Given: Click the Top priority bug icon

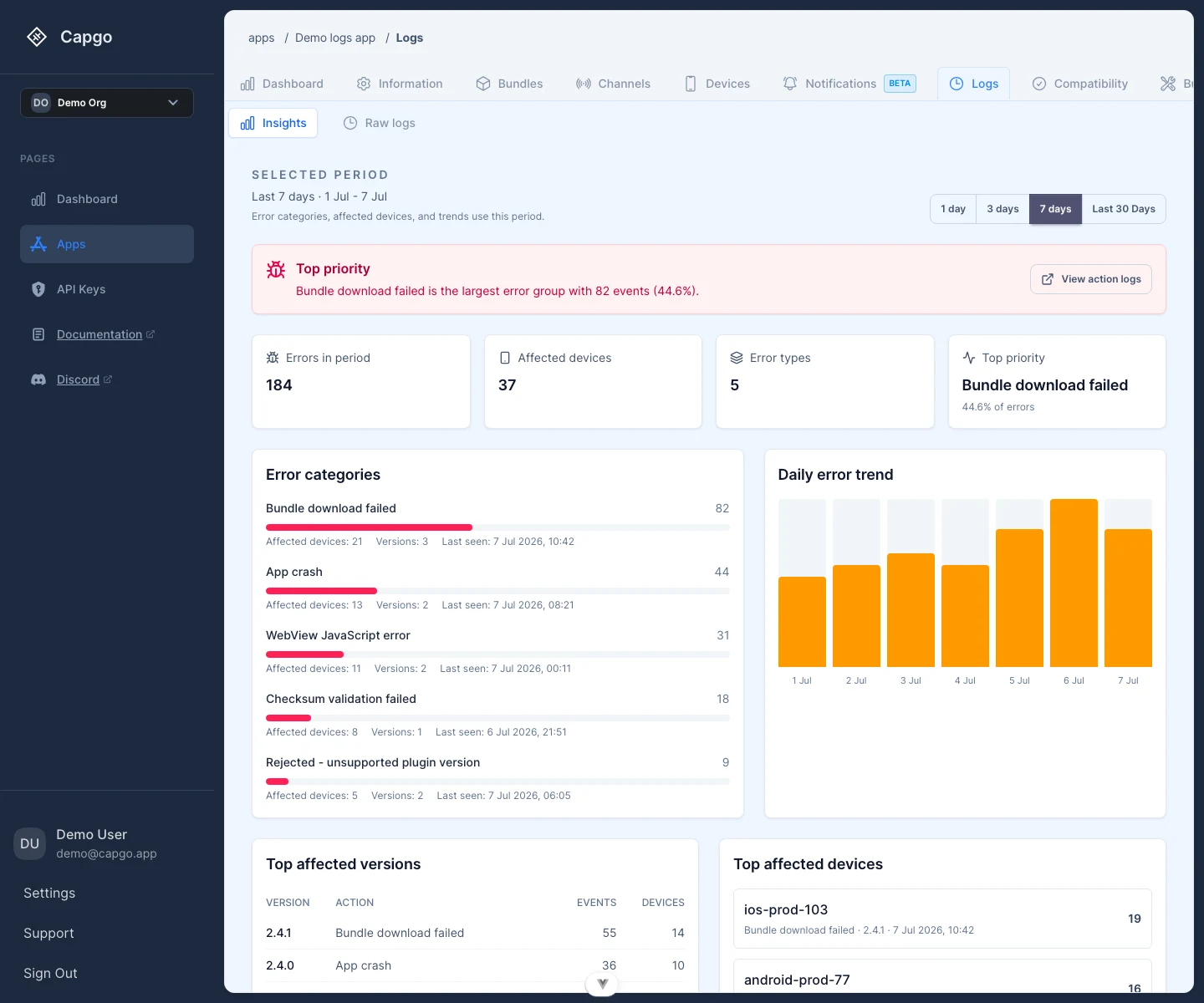Looking at the screenshot, I should [276, 269].
